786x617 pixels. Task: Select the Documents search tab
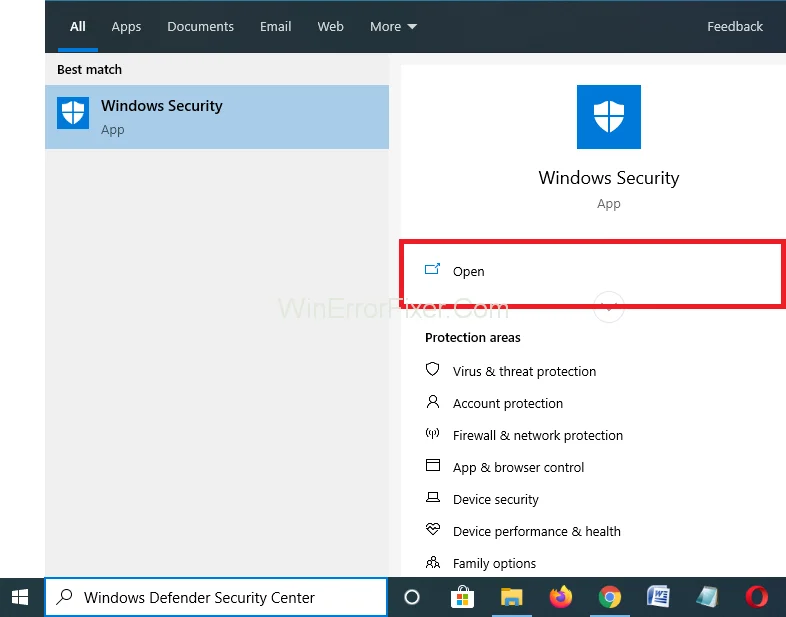pos(199,27)
